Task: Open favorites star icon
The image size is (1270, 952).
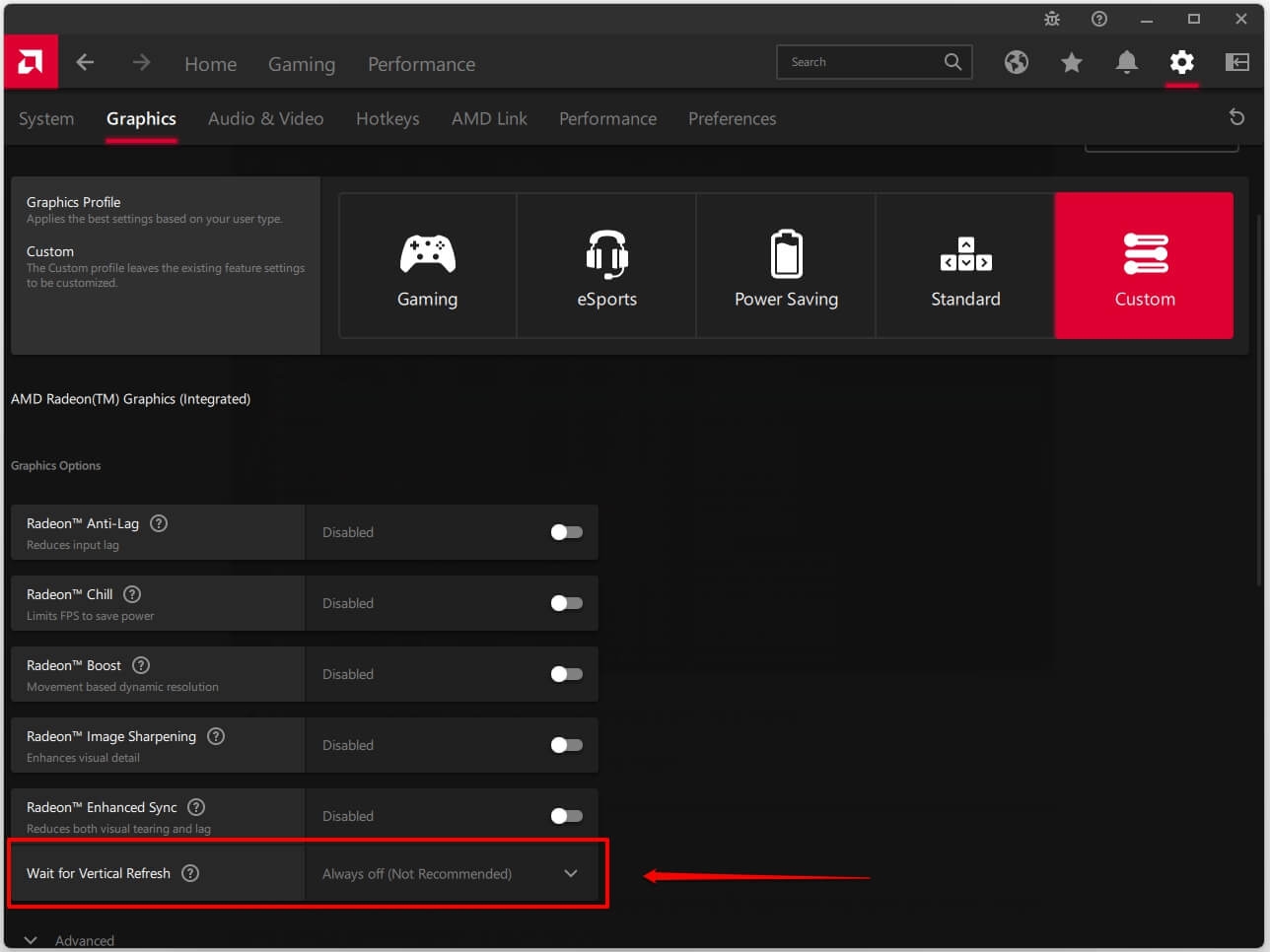Action: click(1072, 63)
